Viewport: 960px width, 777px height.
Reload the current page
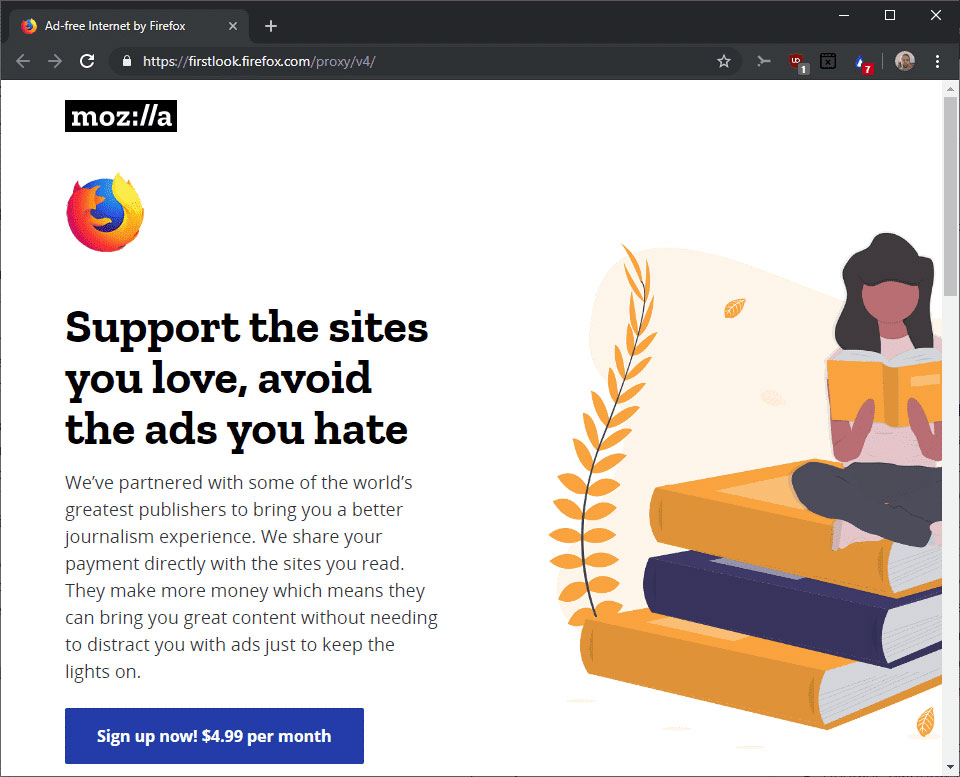click(87, 61)
